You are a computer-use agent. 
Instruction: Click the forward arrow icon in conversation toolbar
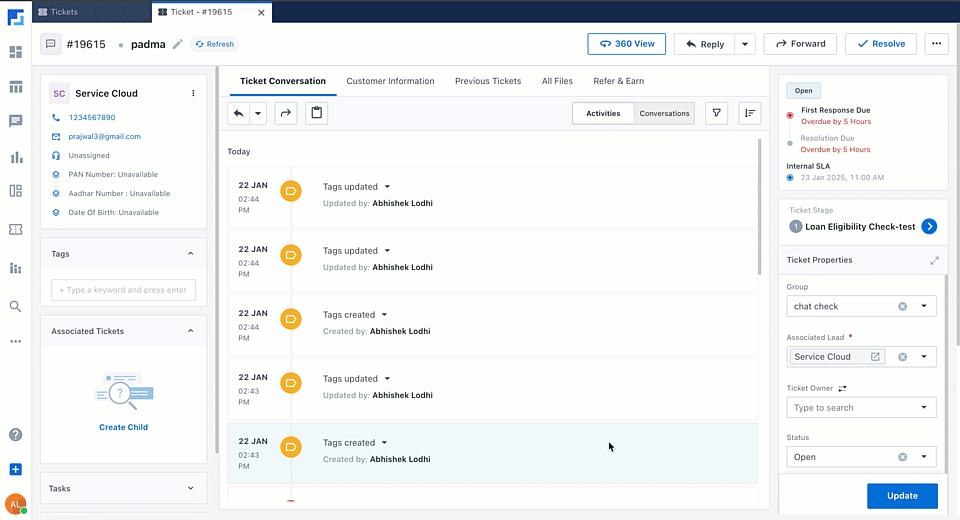(x=286, y=113)
